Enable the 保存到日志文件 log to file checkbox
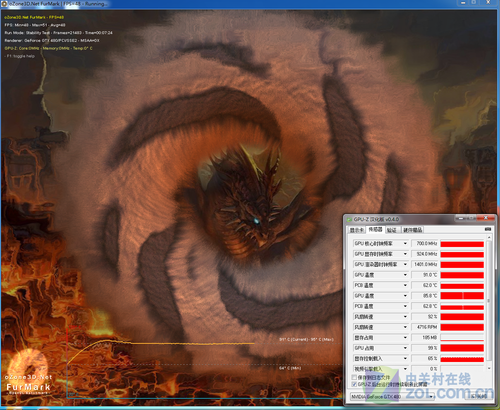The height and width of the screenshot is (410, 500). point(354,377)
